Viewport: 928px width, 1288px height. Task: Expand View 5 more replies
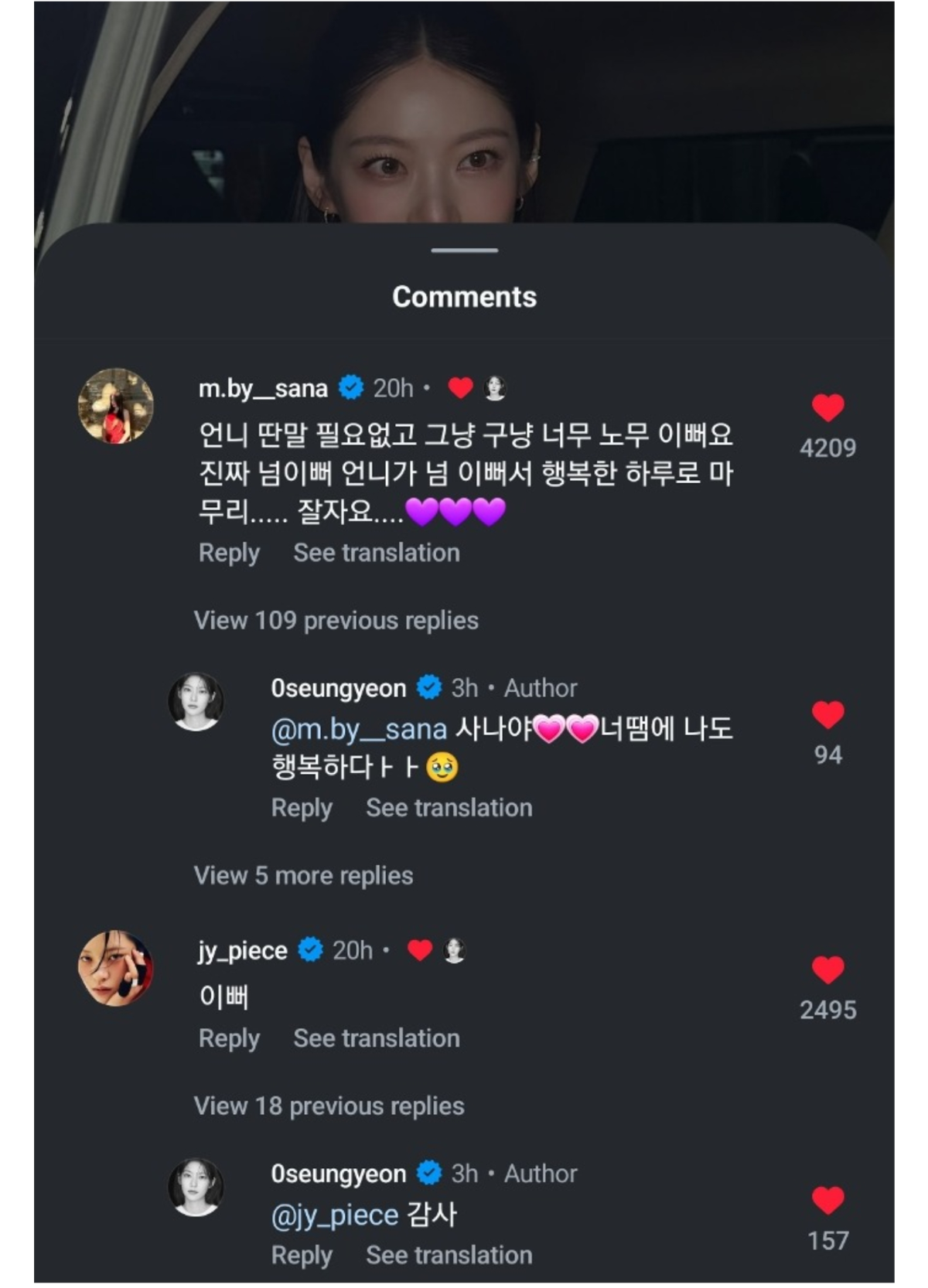[x=303, y=876]
